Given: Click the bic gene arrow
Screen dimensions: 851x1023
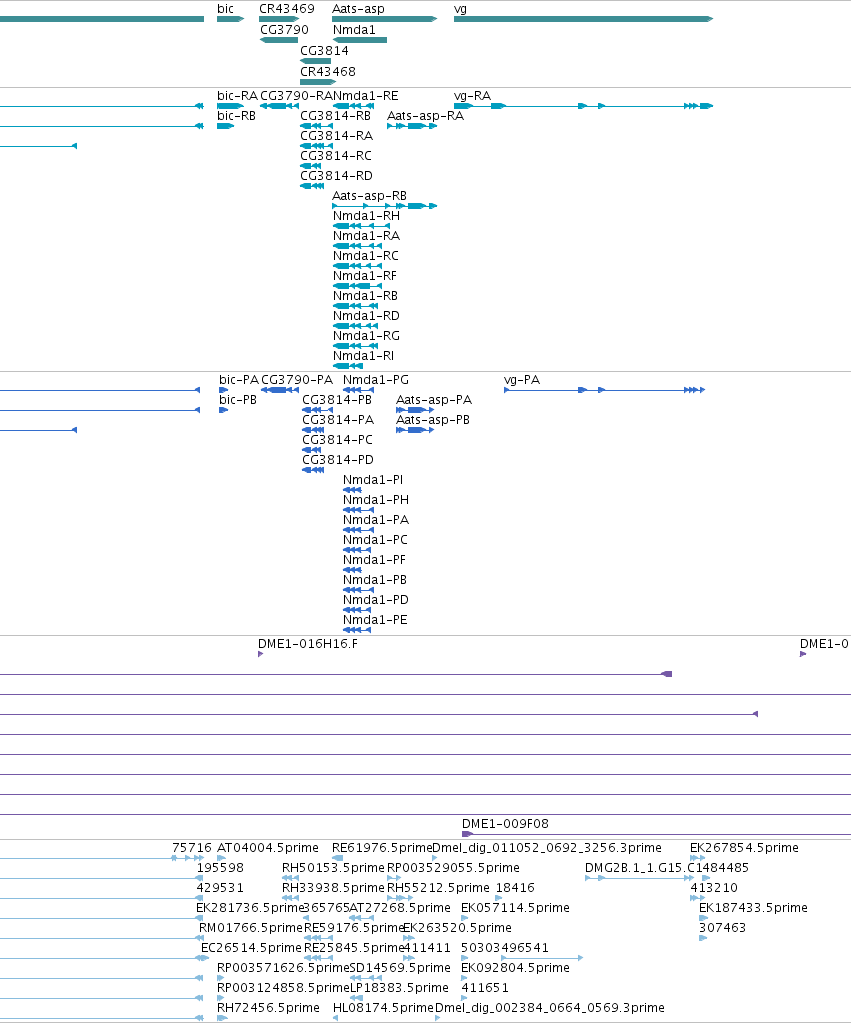Looking at the screenshot, I should pyautogui.click(x=230, y=19).
